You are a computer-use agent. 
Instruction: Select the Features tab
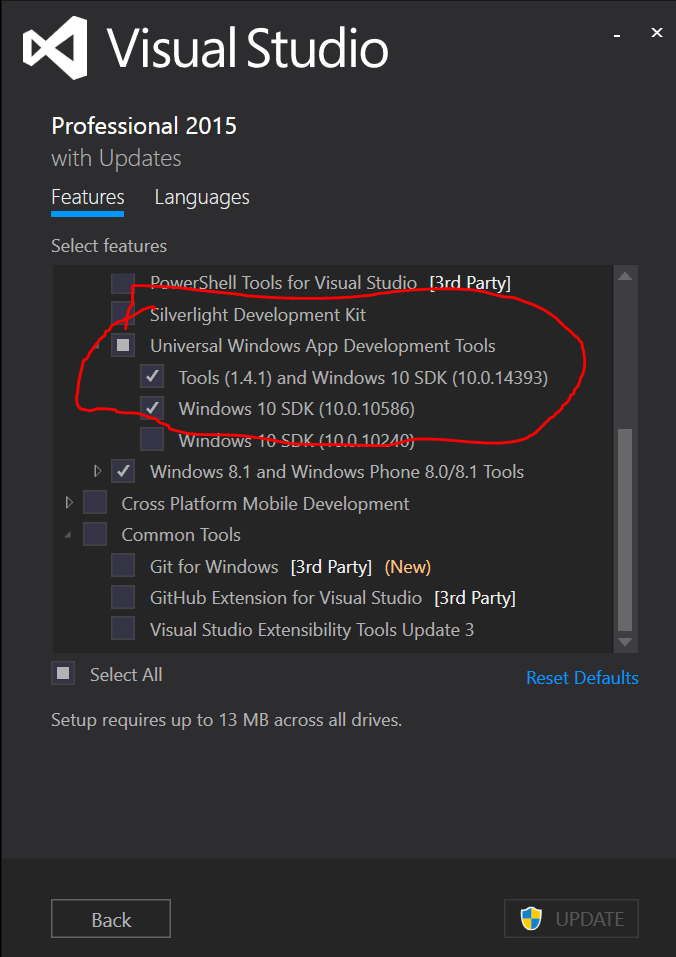click(87, 197)
